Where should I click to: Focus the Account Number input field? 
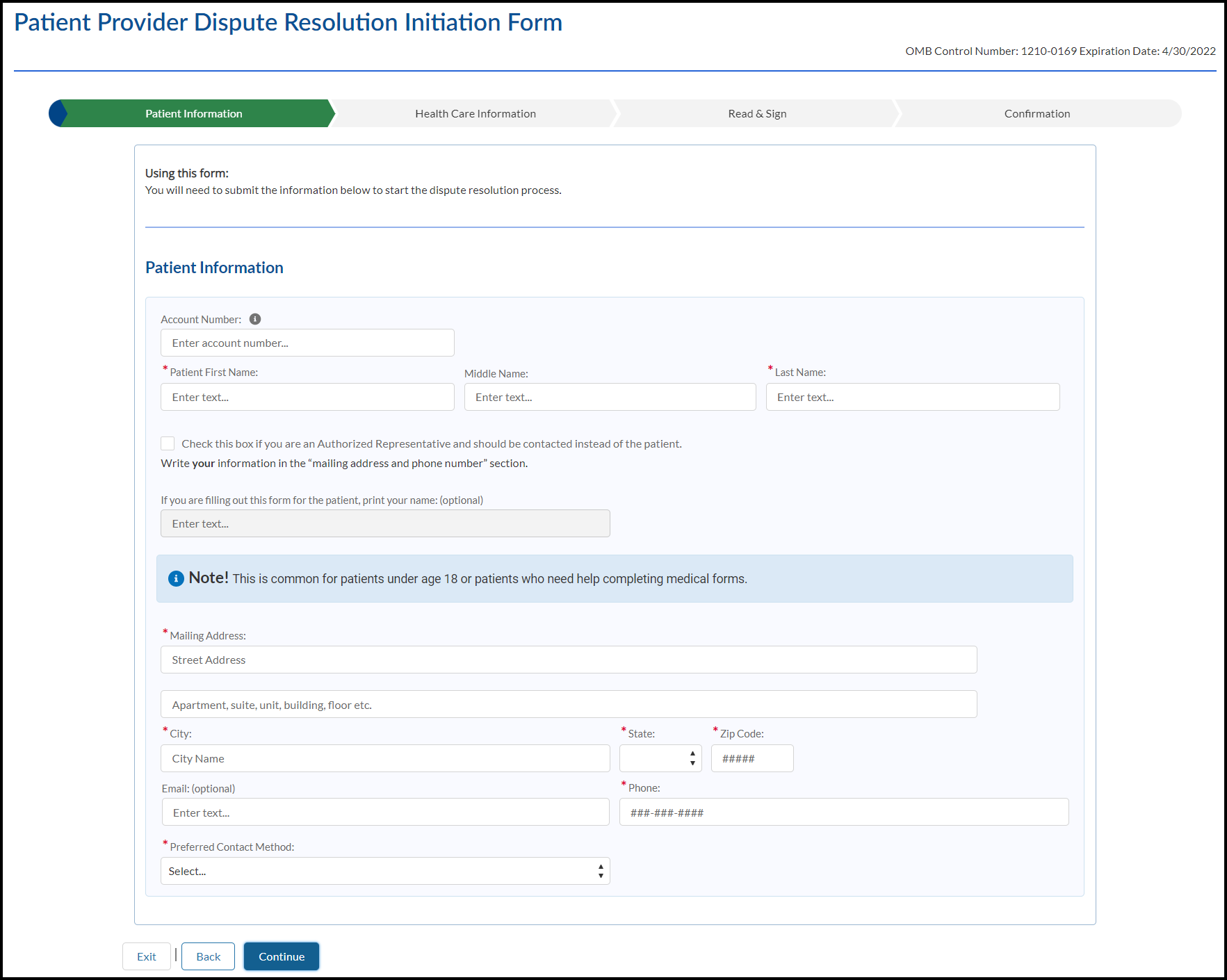click(307, 343)
